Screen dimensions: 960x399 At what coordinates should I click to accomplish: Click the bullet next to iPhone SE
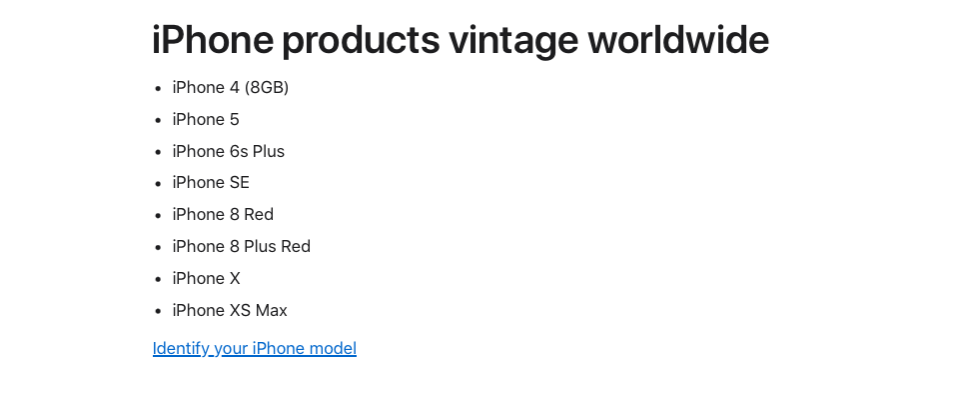coord(159,184)
